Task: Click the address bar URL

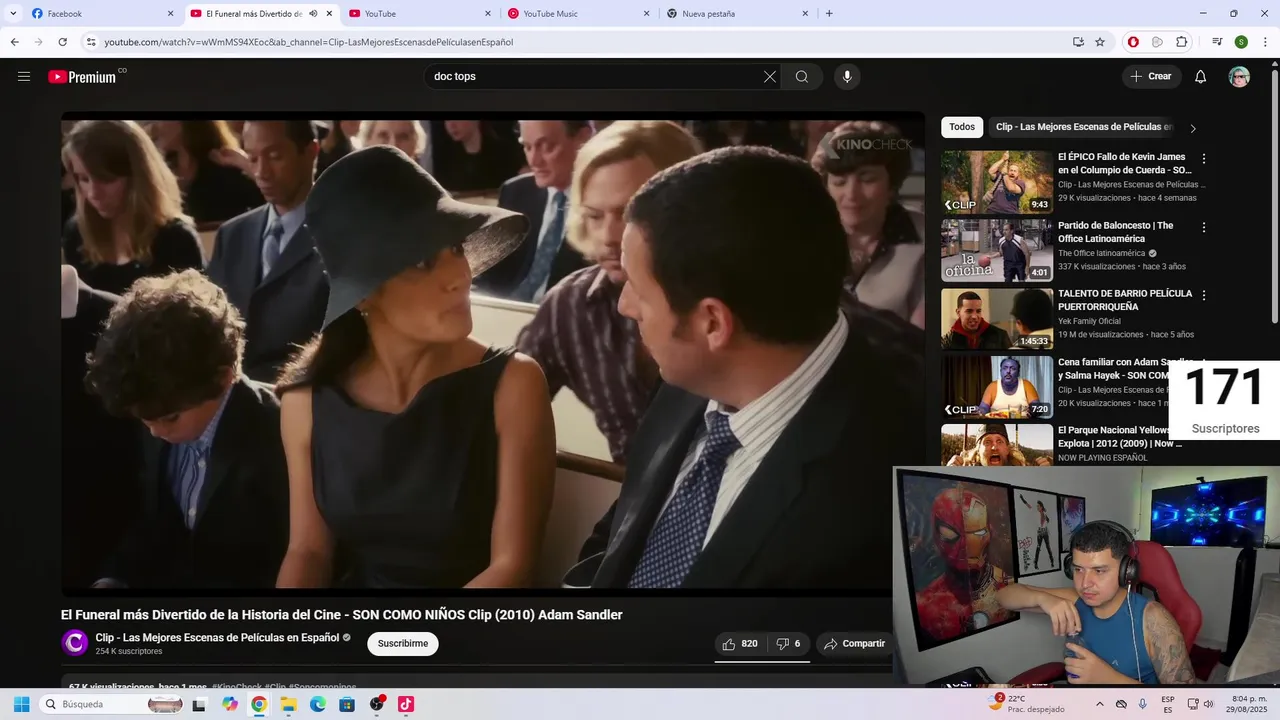Action: [x=309, y=42]
